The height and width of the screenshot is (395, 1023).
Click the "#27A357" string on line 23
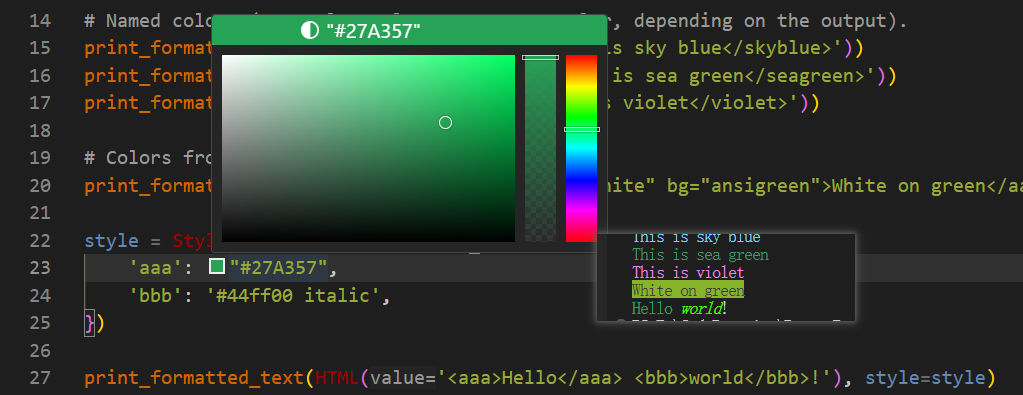coord(277,268)
